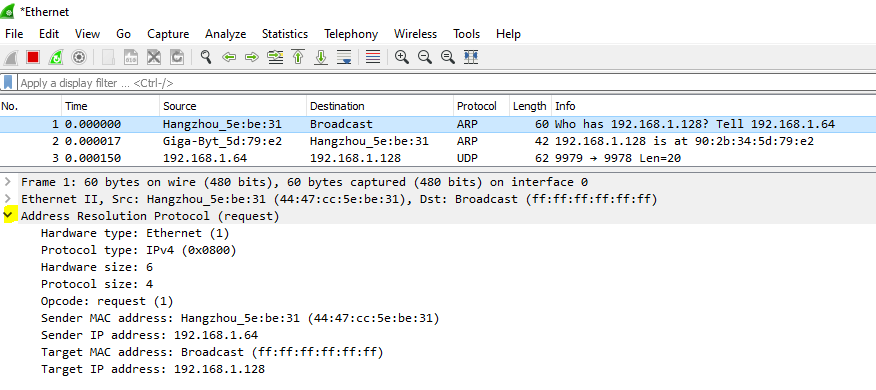The width and height of the screenshot is (876, 390).
Task: Reset packet text to normal size
Action: point(447,57)
